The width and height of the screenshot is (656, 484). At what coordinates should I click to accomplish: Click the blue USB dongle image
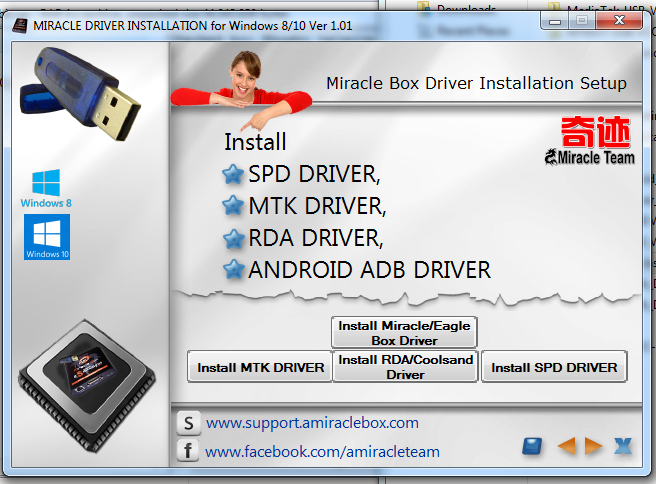tap(80, 94)
